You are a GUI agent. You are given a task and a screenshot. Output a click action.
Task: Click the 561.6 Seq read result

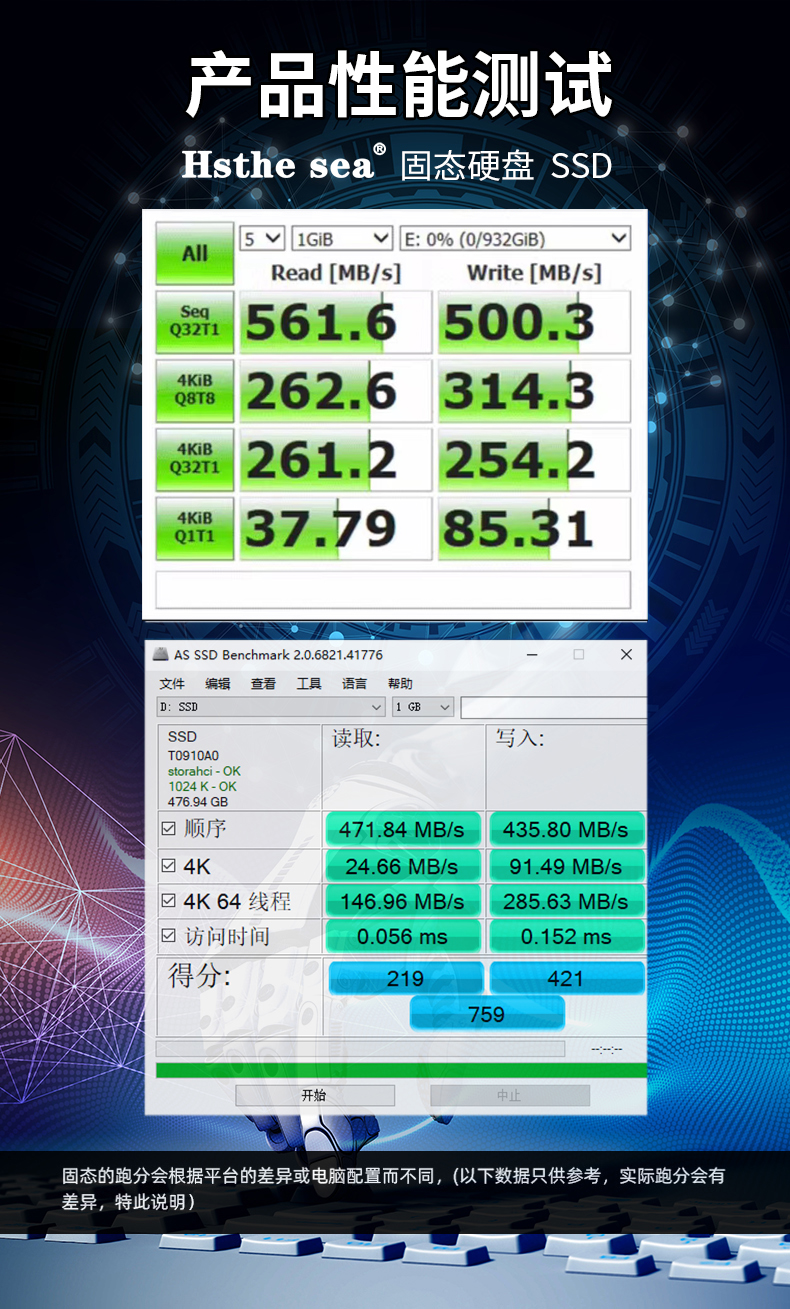click(x=335, y=322)
